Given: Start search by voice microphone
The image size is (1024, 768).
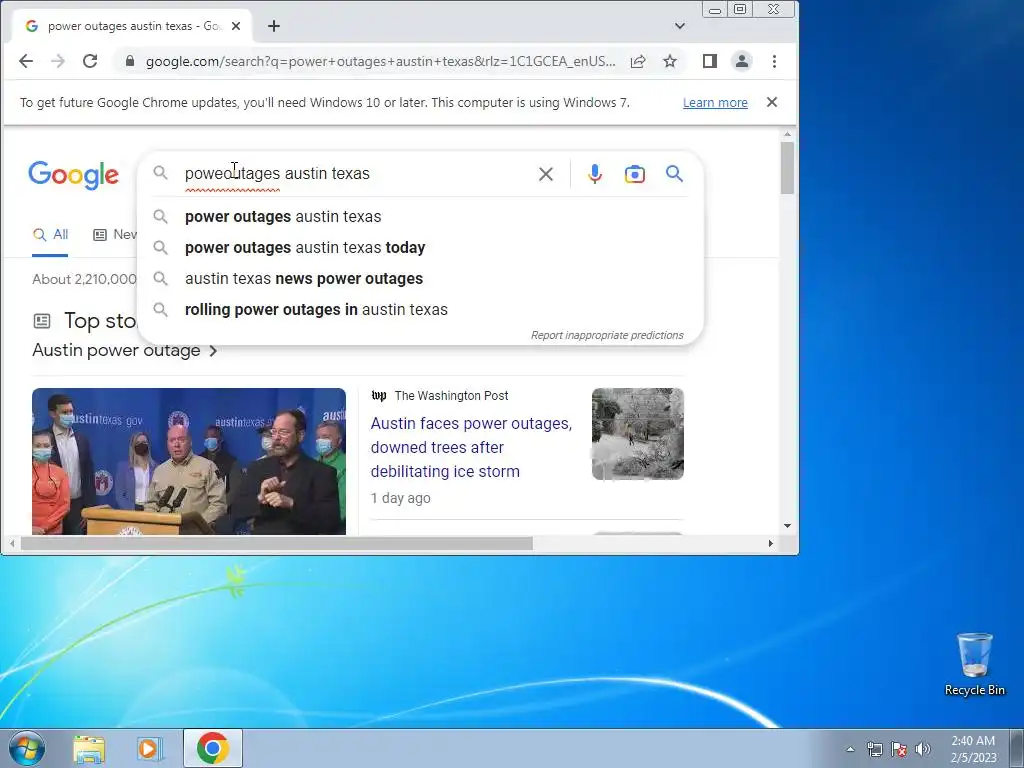Looking at the screenshot, I should [x=594, y=174].
